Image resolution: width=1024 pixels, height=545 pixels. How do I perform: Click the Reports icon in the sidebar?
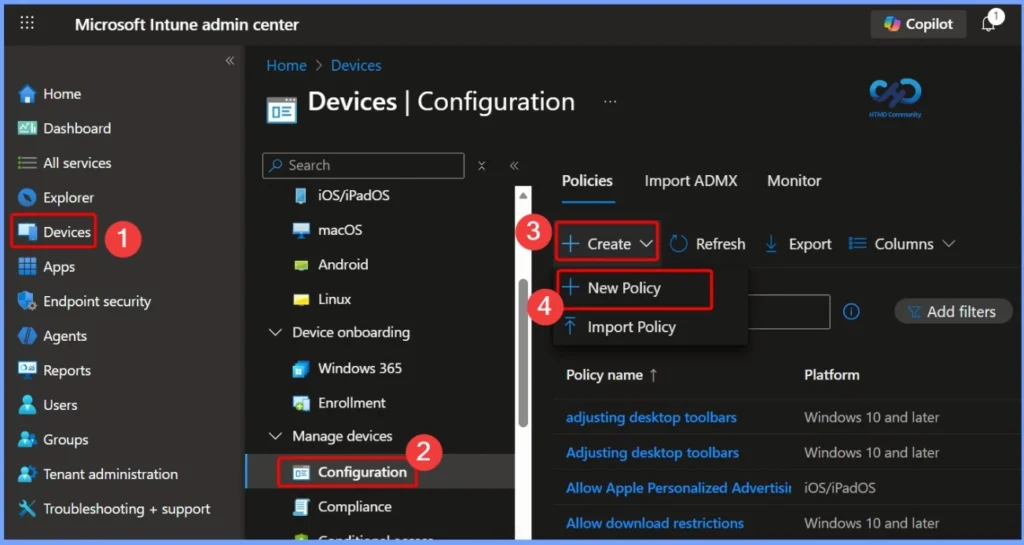27,370
